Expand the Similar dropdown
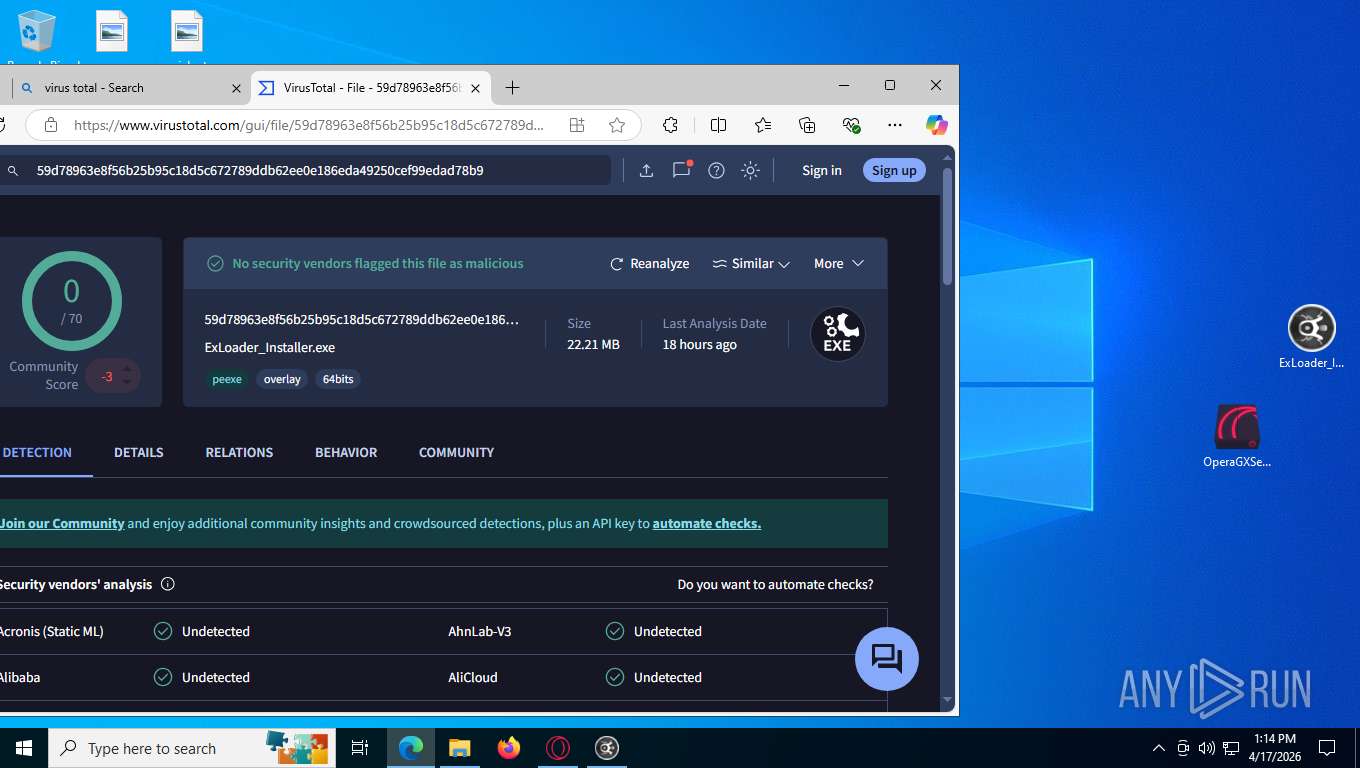Image resolution: width=1360 pixels, height=768 pixels. coord(751,264)
